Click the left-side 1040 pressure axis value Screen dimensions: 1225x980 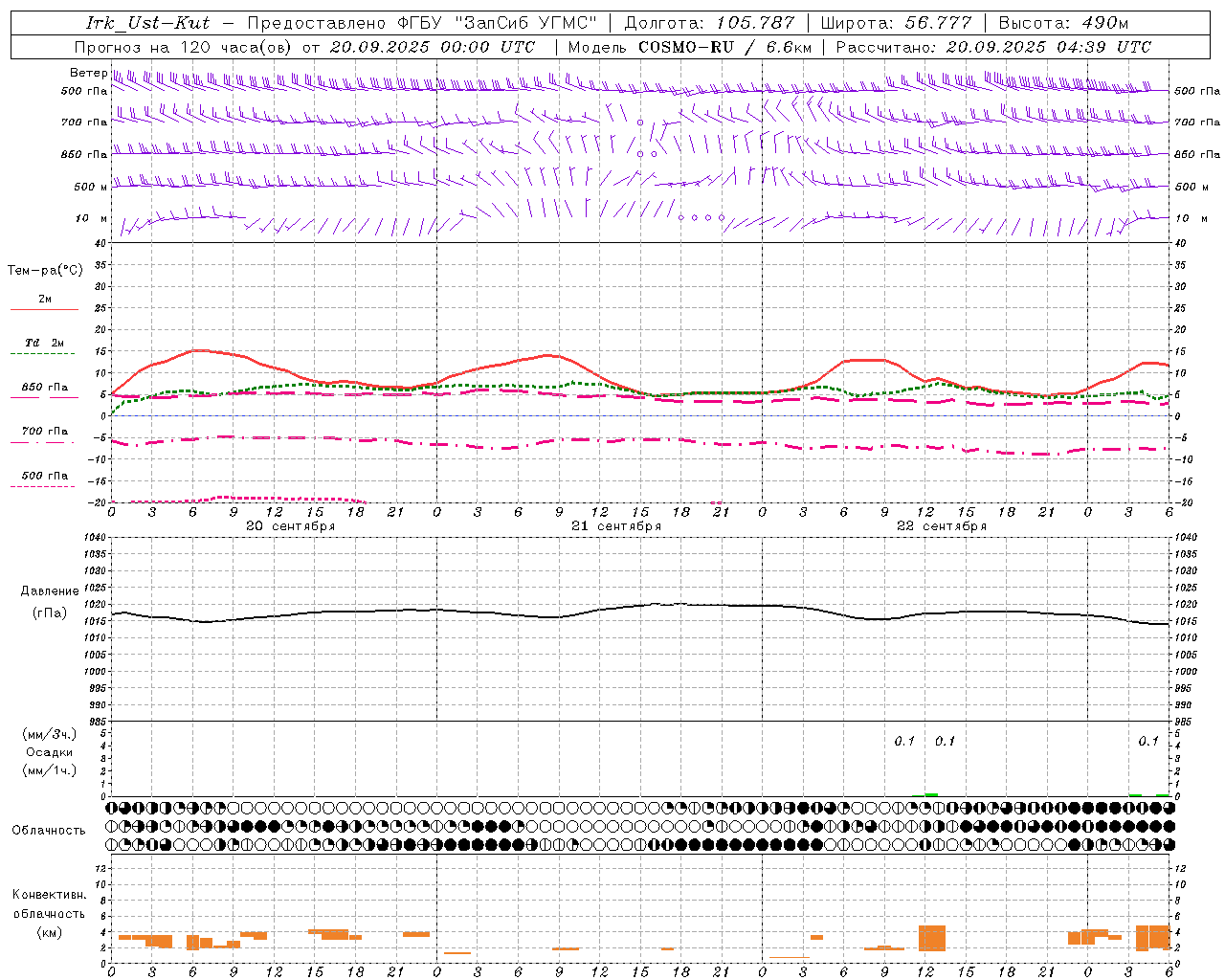tap(94, 537)
